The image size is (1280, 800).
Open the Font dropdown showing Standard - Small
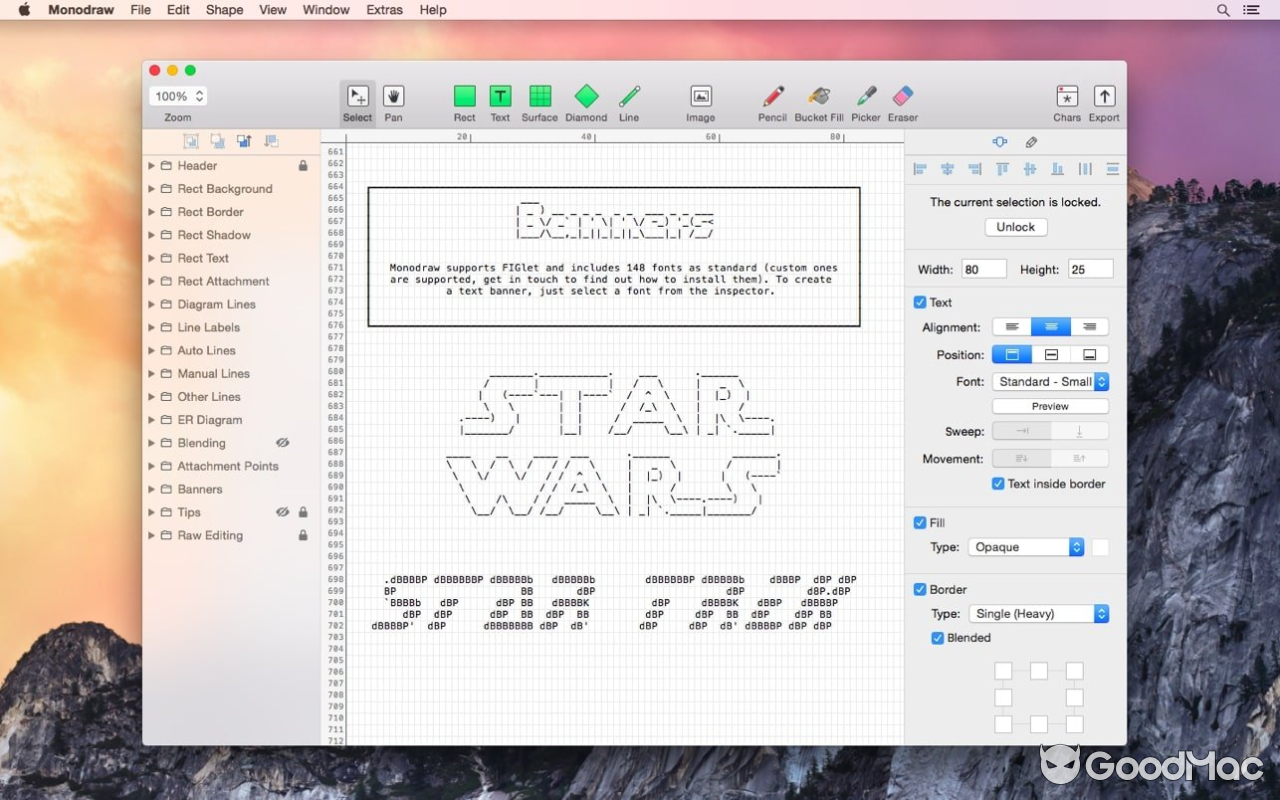click(1050, 381)
